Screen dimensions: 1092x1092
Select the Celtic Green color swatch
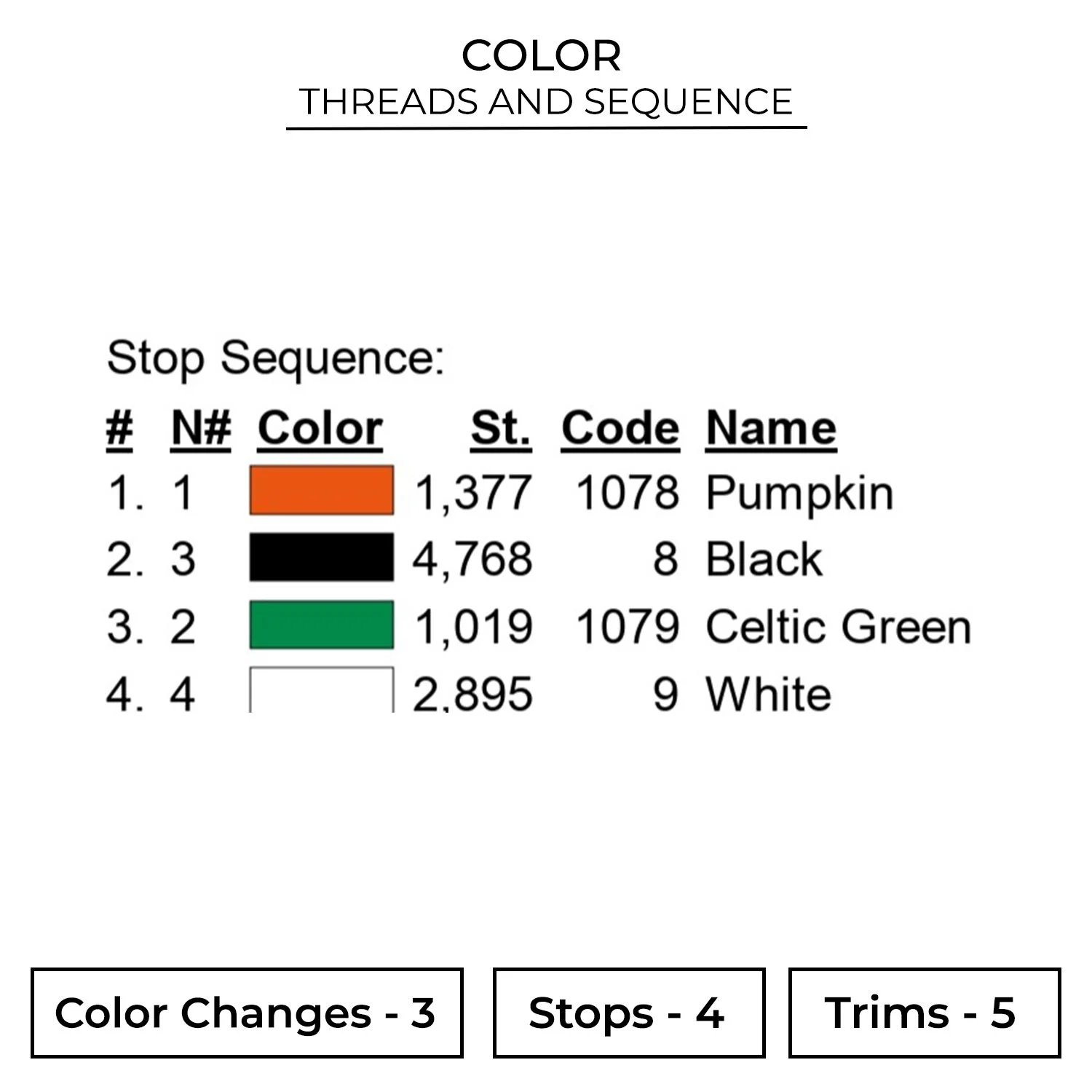(x=321, y=625)
